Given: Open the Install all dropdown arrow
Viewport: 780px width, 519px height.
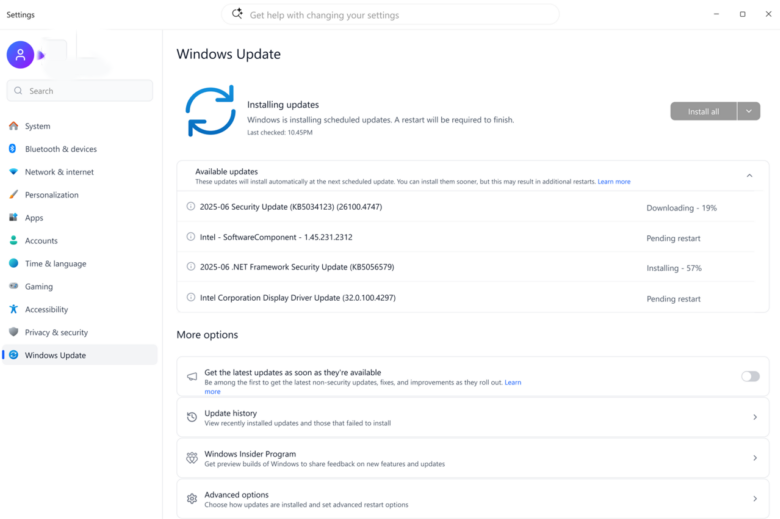Looking at the screenshot, I should [x=749, y=111].
